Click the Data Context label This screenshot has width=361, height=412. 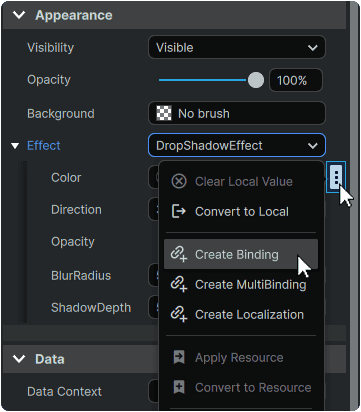(64, 392)
